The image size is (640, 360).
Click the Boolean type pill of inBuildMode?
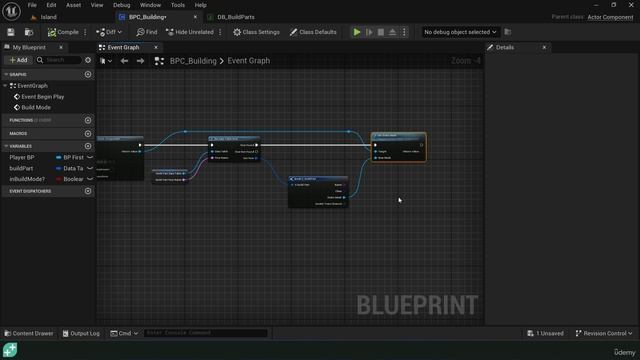70,179
